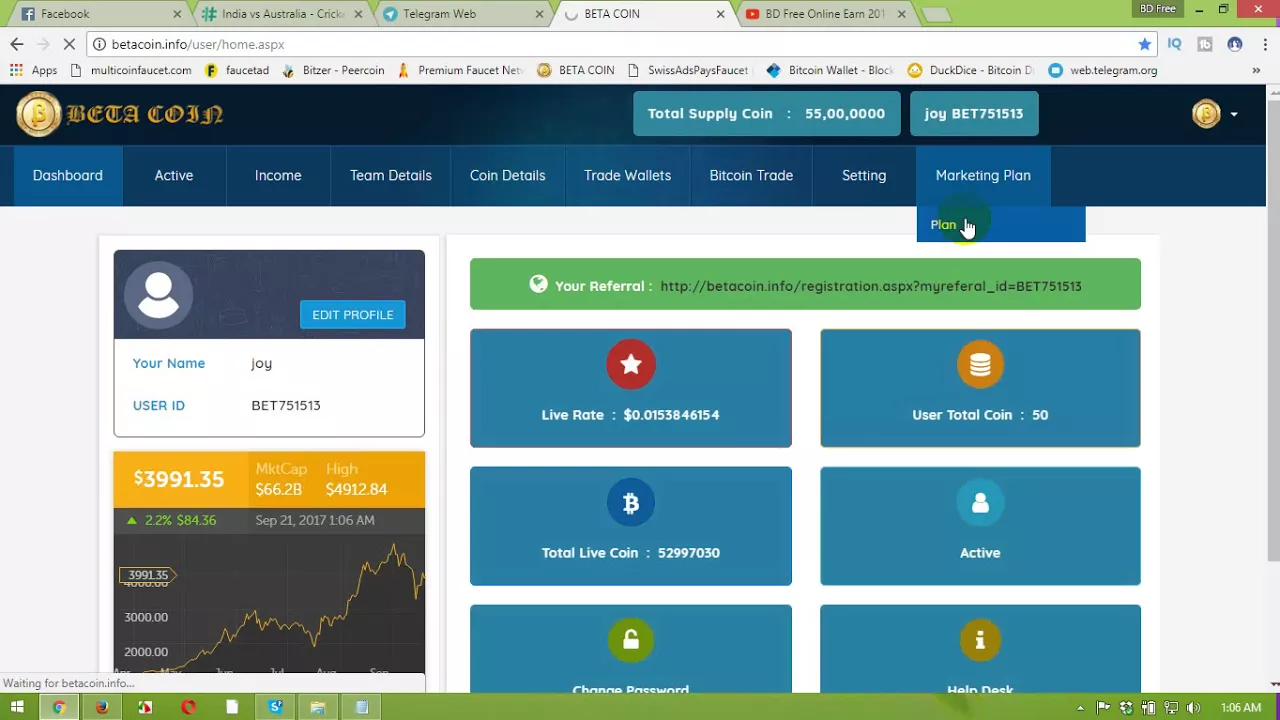This screenshot has width=1280, height=720.
Task: Click the Total Supply Coin button
Action: (x=766, y=114)
